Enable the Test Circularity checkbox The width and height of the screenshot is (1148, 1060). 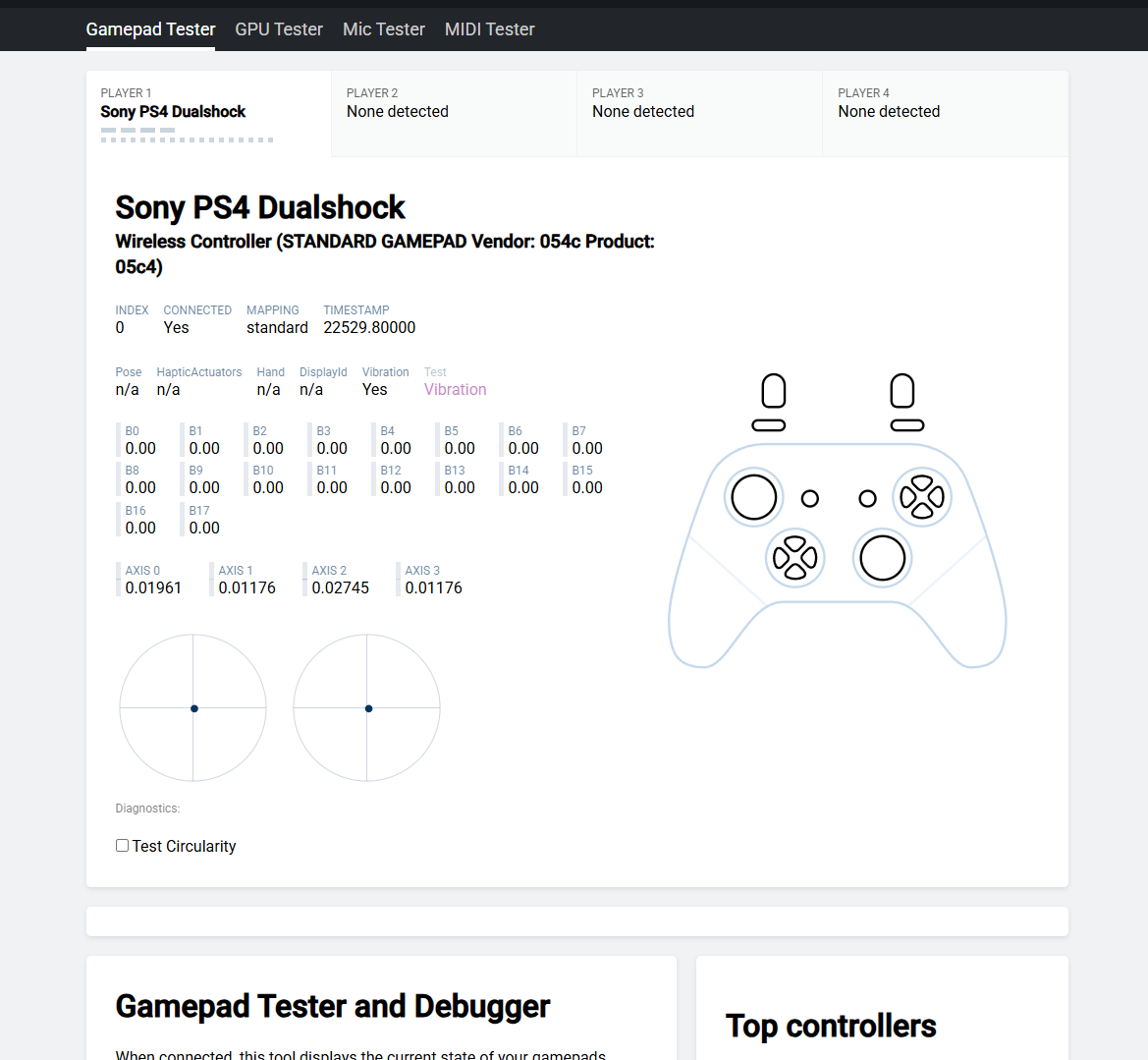tap(123, 846)
